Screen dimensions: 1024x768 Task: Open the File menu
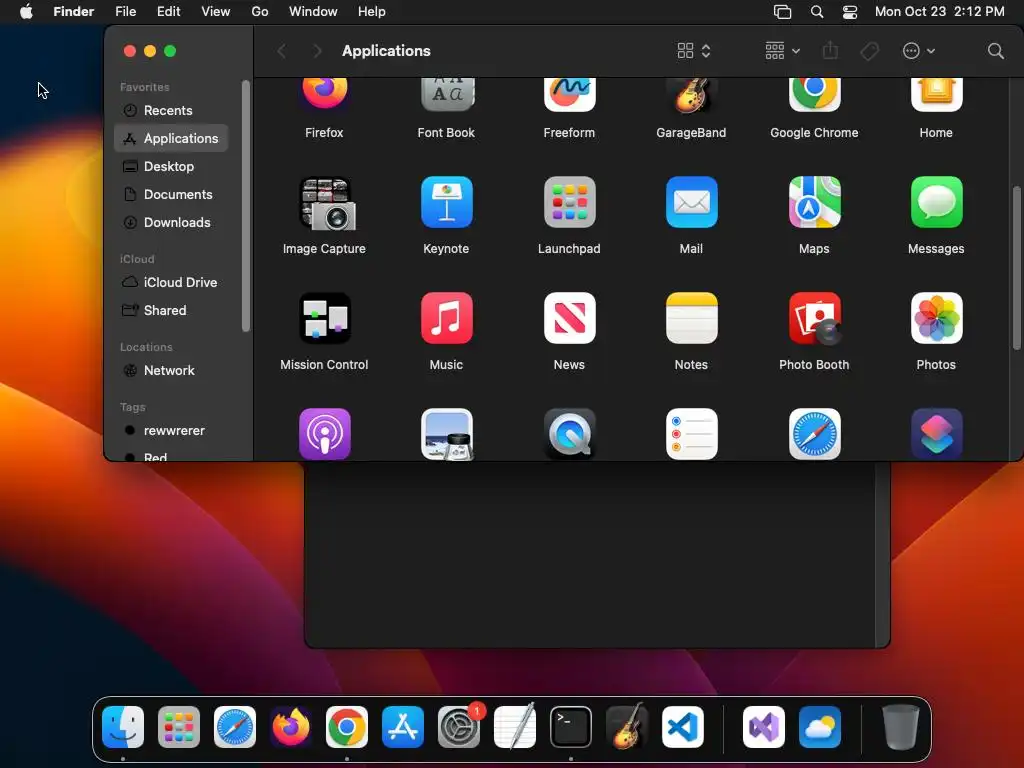tap(125, 12)
